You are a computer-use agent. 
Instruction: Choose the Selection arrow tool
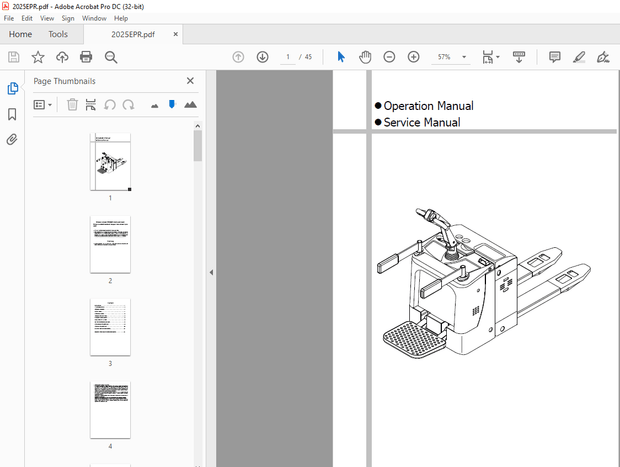coord(341,57)
